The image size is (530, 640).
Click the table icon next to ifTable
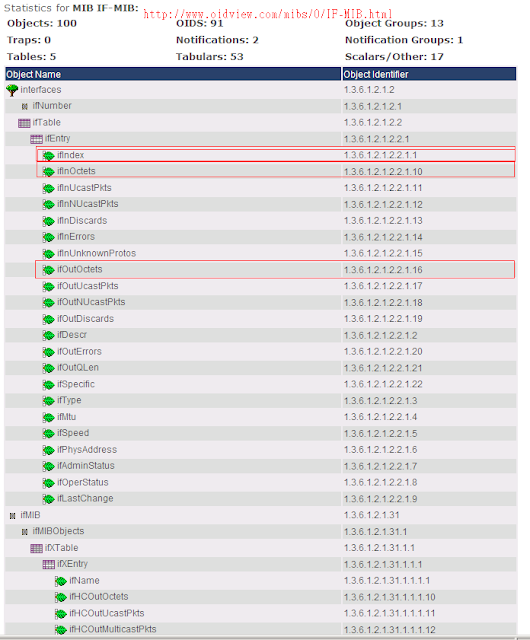coord(24,123)
